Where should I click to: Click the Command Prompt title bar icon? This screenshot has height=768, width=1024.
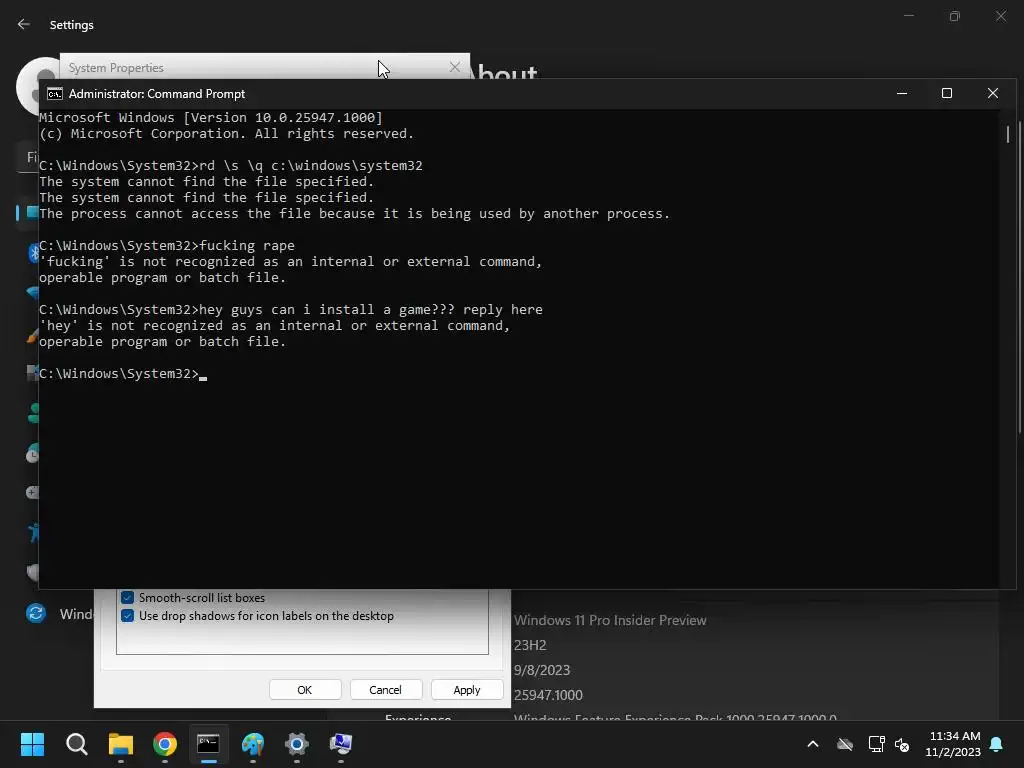coord(55,94)
